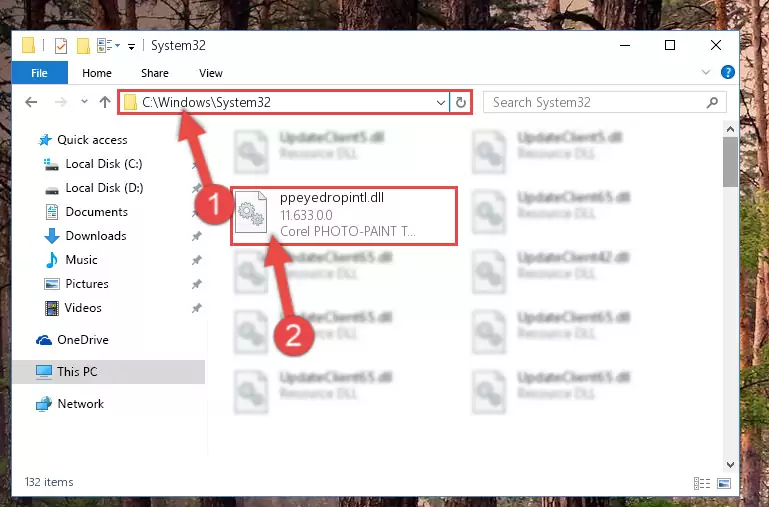Screen dimensions: 769x507
Task: Unpin Music using its pin icon
Action: 197,260
